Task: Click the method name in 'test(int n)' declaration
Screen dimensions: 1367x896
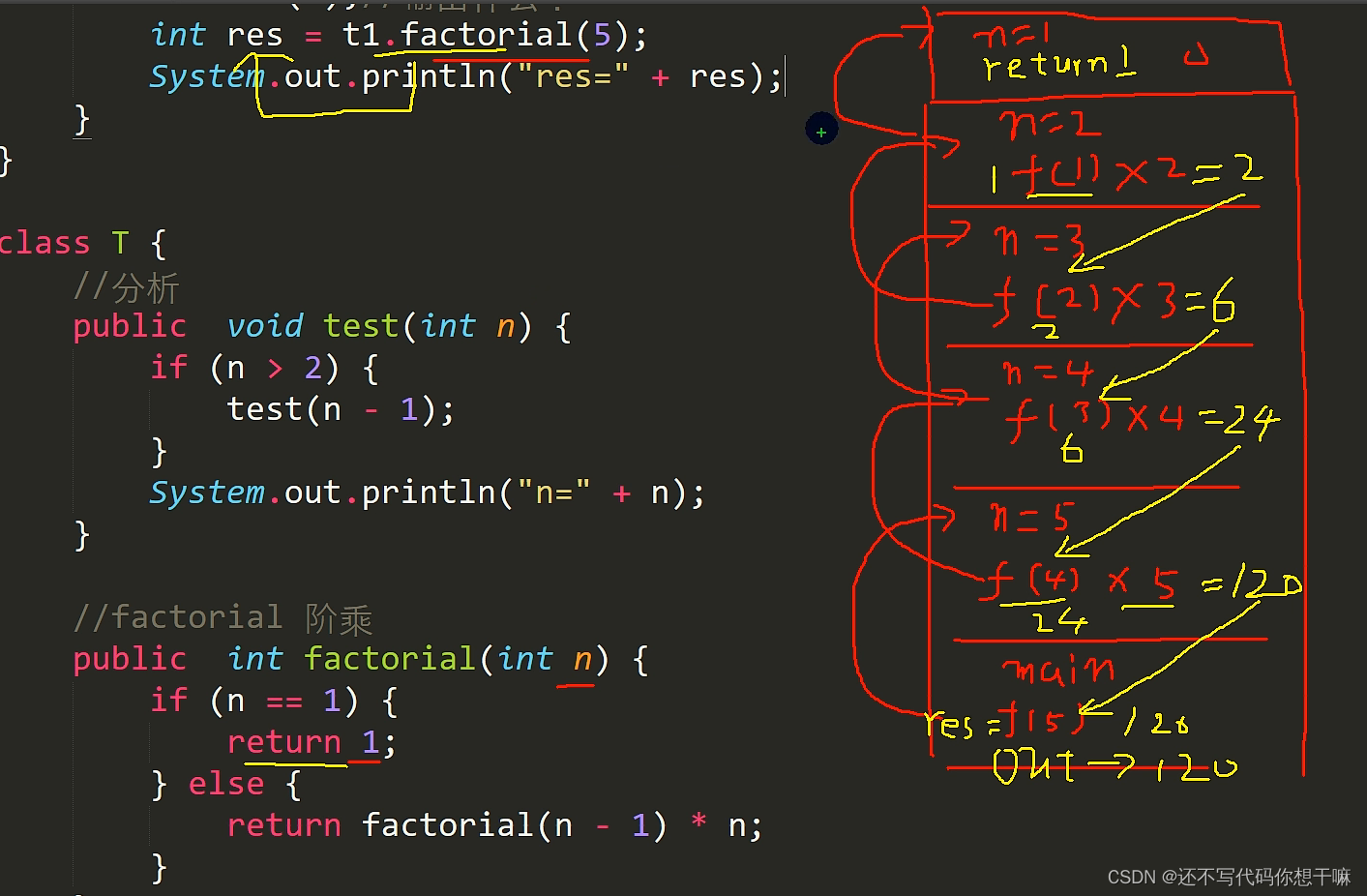Action: click(x=361, y=326)
